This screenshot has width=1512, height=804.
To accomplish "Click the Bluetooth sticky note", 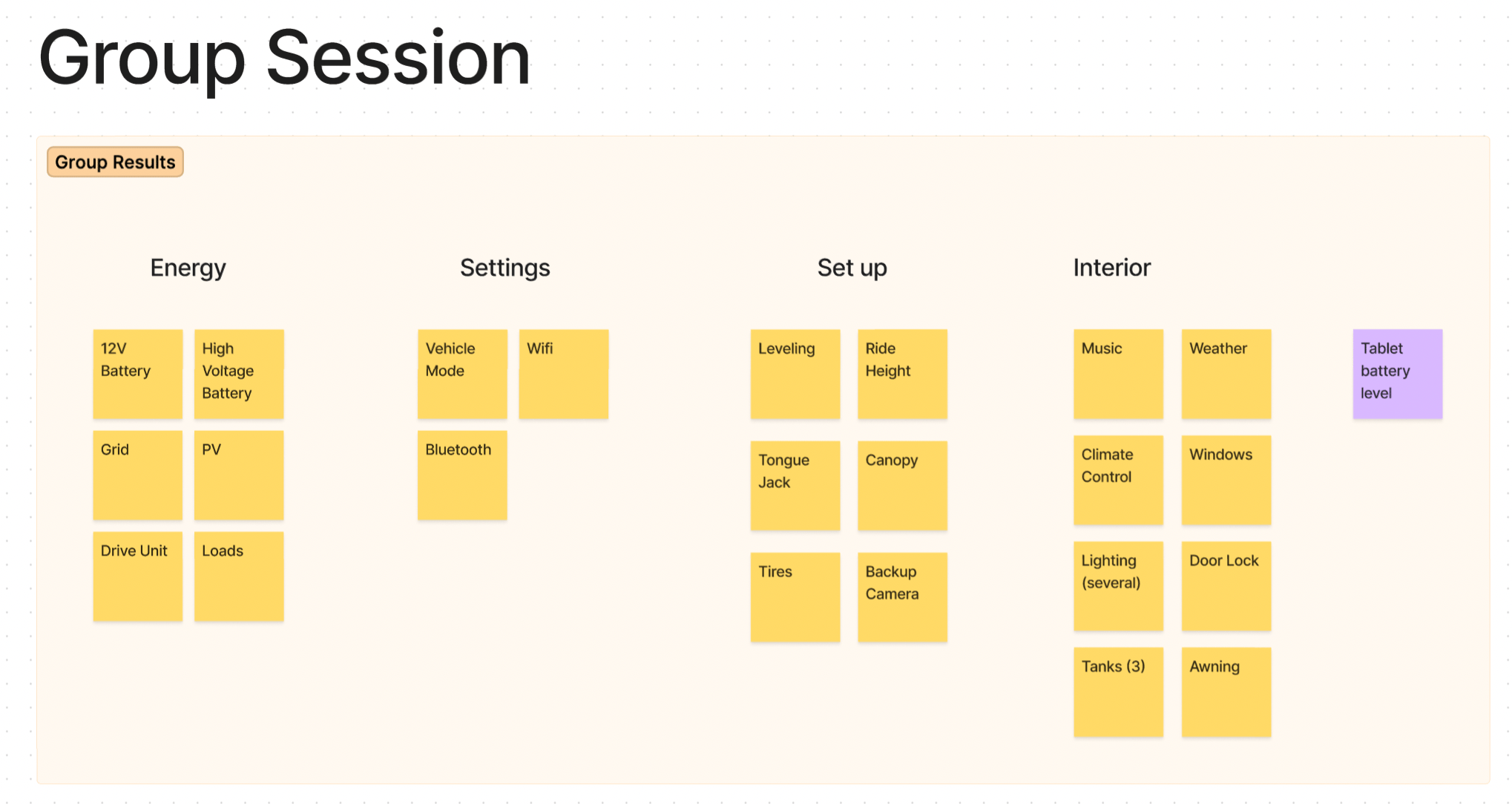I will 462,475.
